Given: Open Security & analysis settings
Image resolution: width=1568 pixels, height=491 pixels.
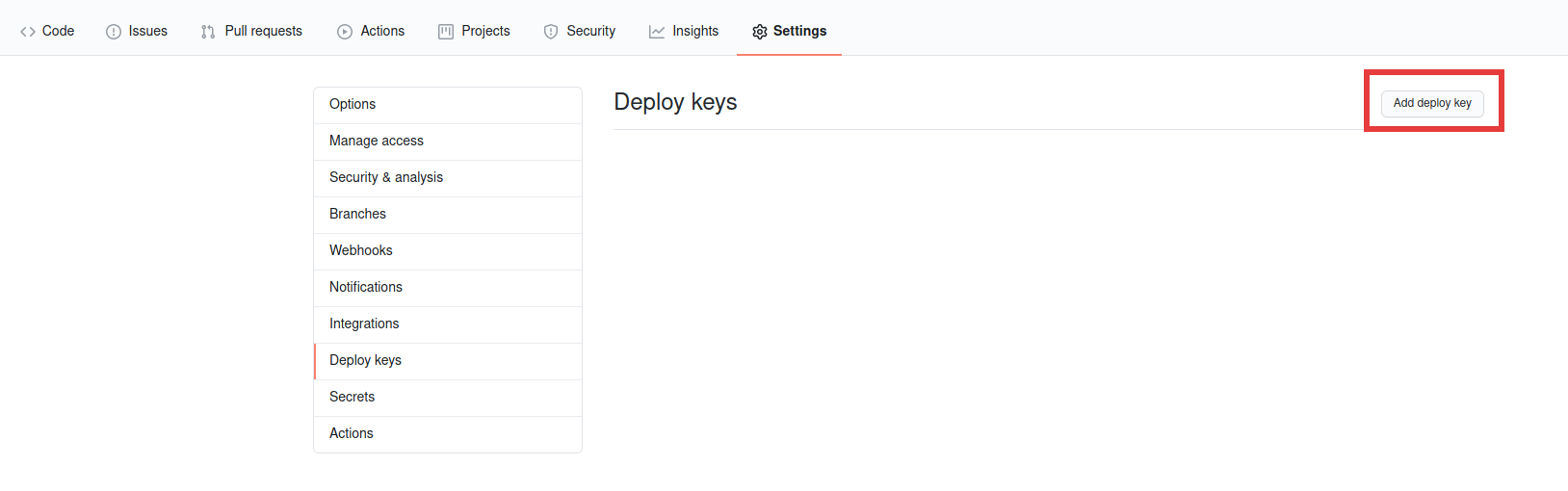Looking at the screenshot, I should coord(448,178).
